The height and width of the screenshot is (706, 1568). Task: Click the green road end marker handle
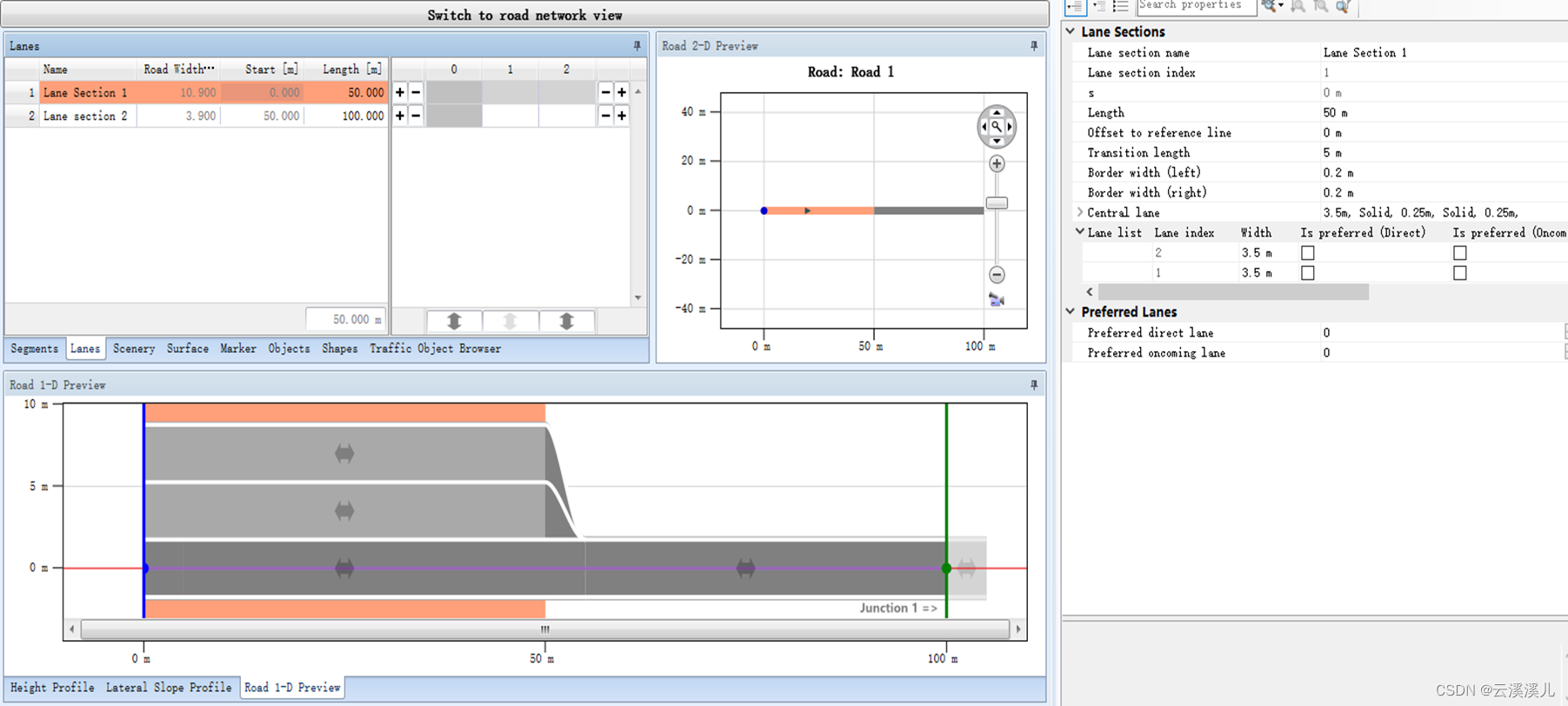click(x=946, y=568)
